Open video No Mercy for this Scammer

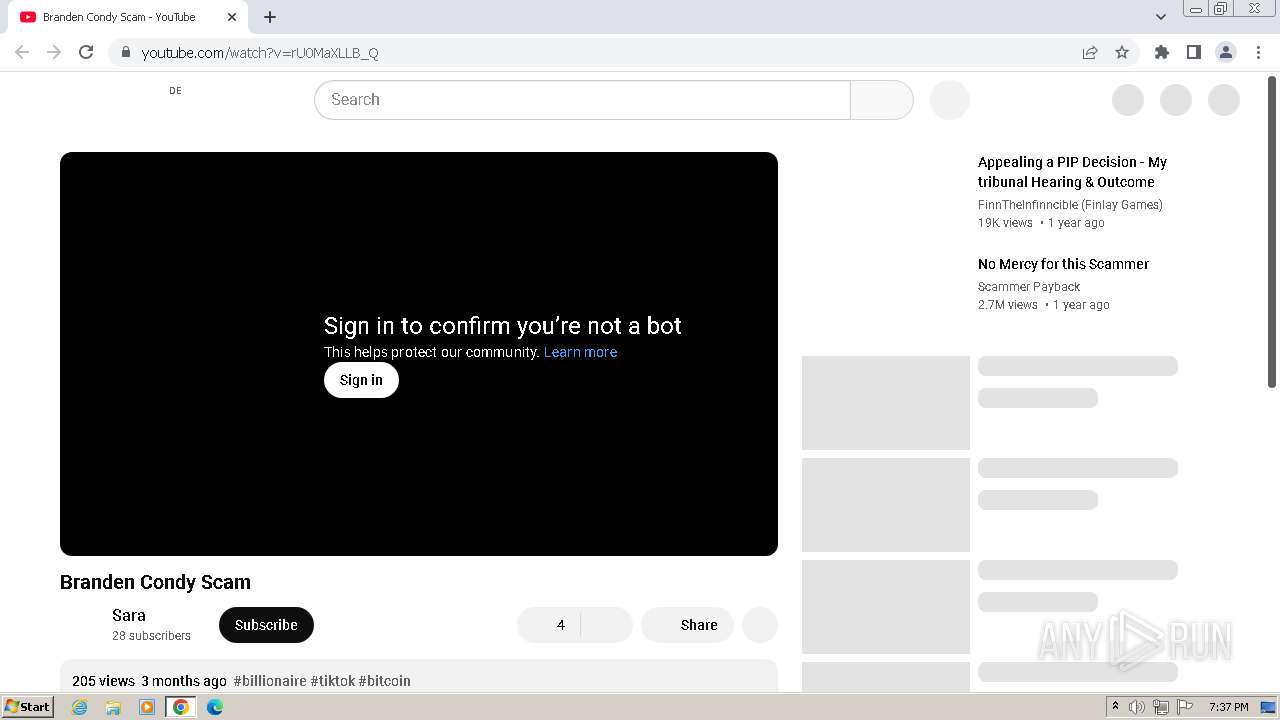(1063, 264)
